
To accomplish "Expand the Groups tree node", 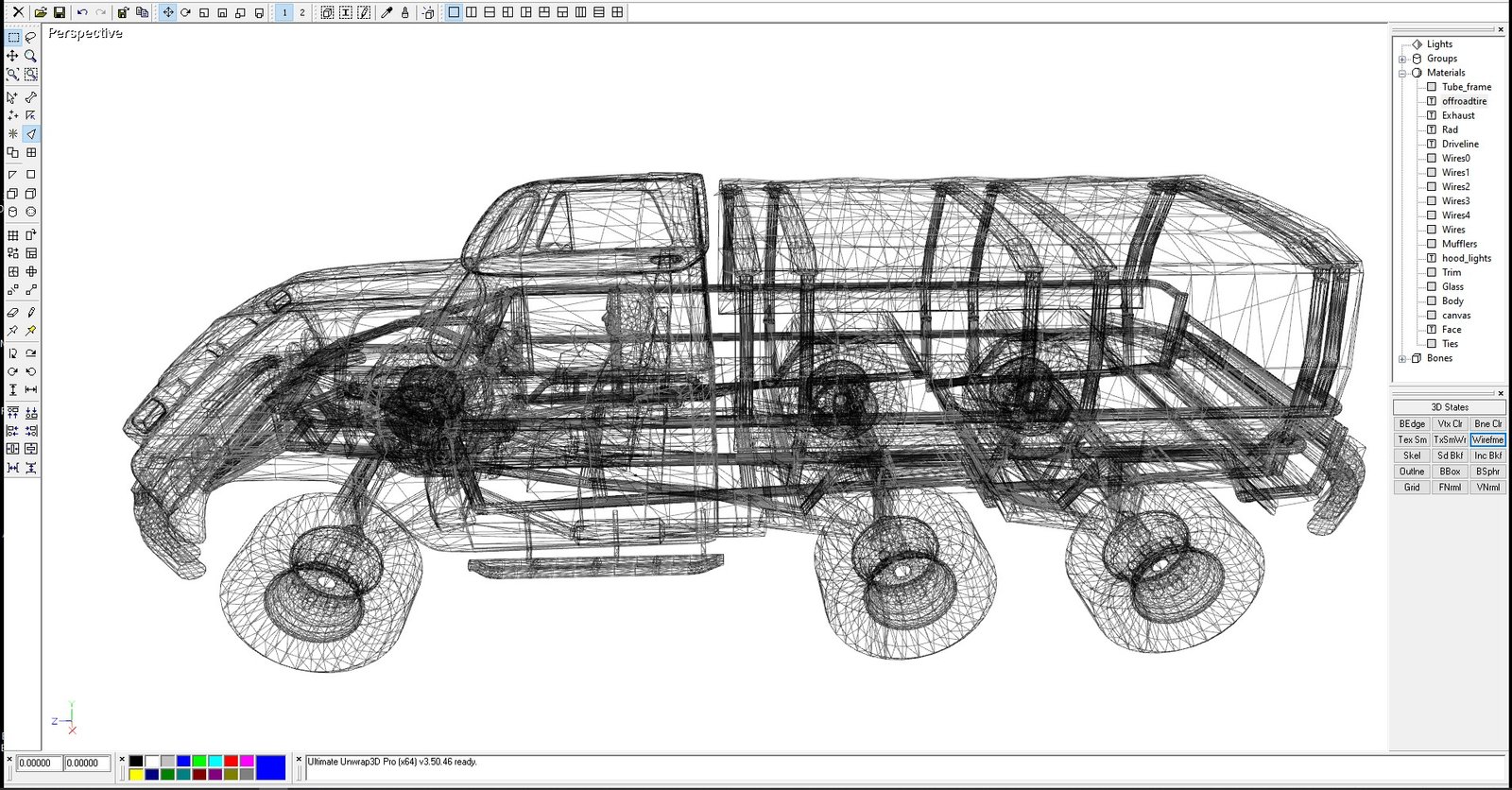I will click(x=1402, y=59).
